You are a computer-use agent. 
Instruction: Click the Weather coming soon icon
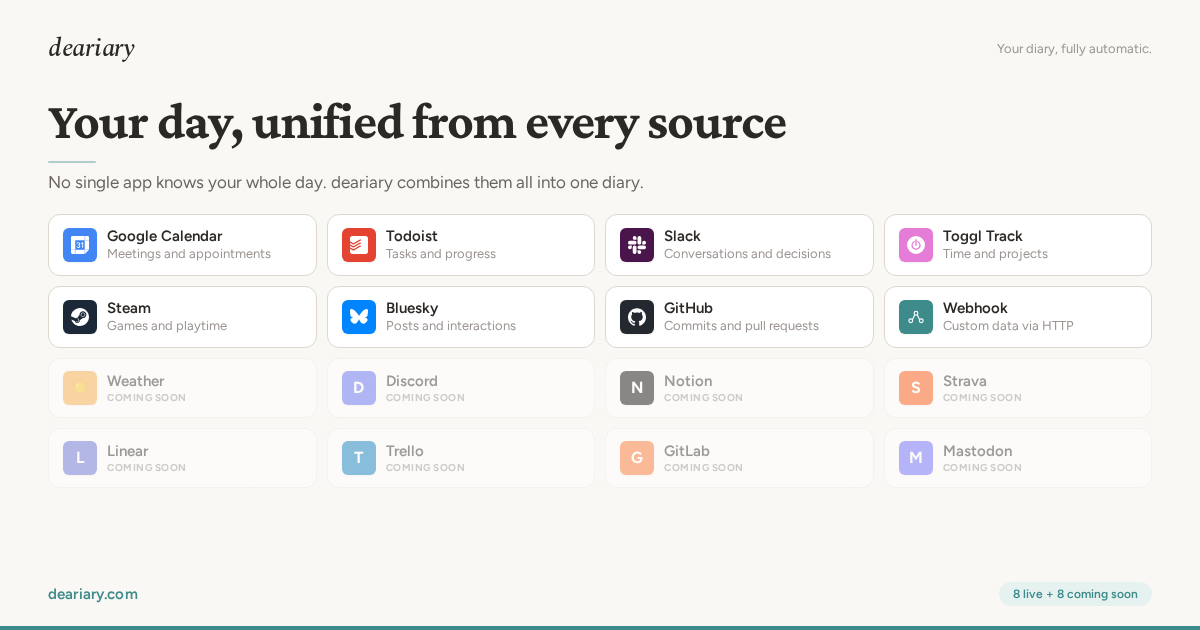click(80, 388)
